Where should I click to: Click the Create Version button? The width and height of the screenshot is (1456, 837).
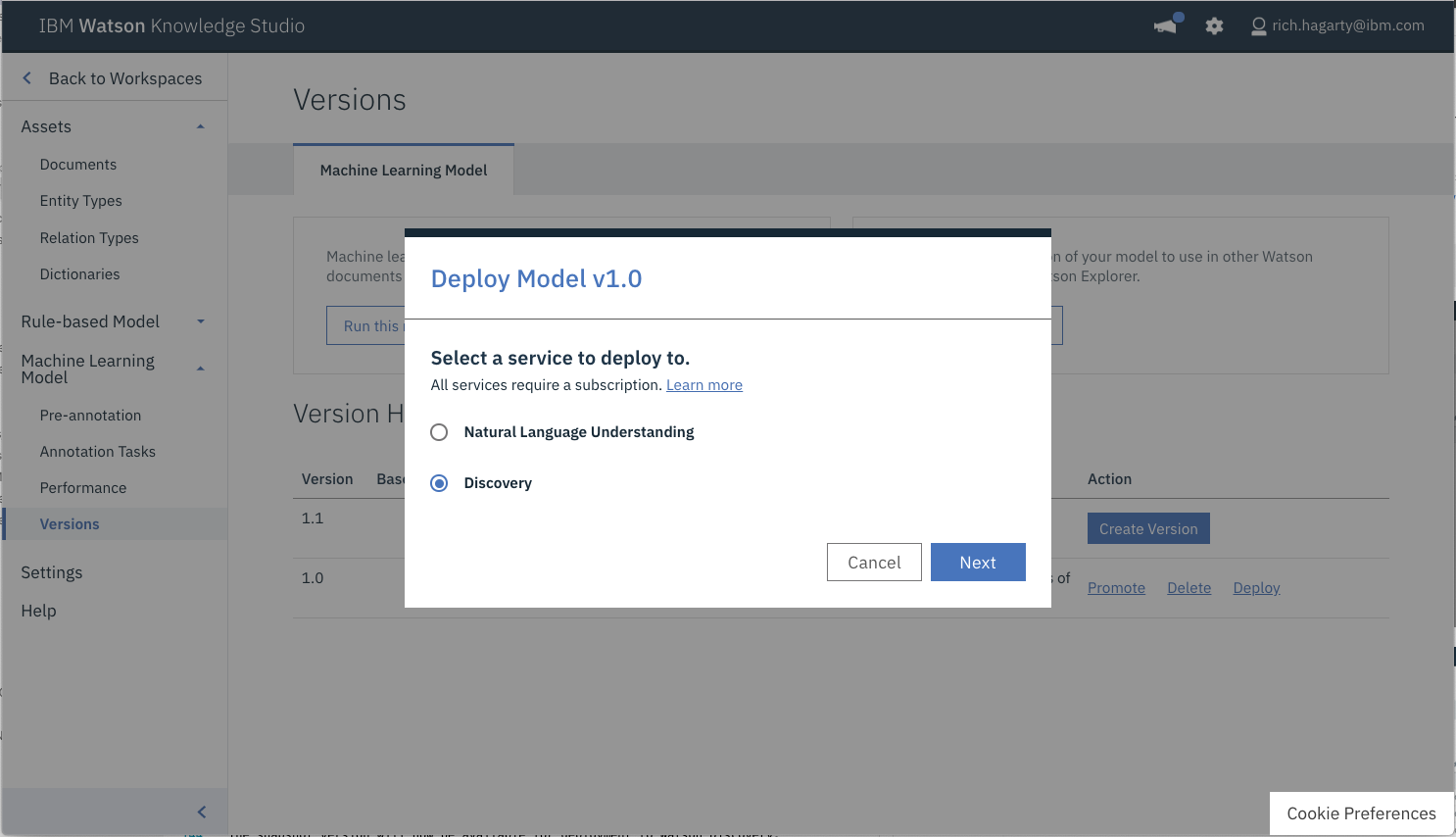[1148, 528]
